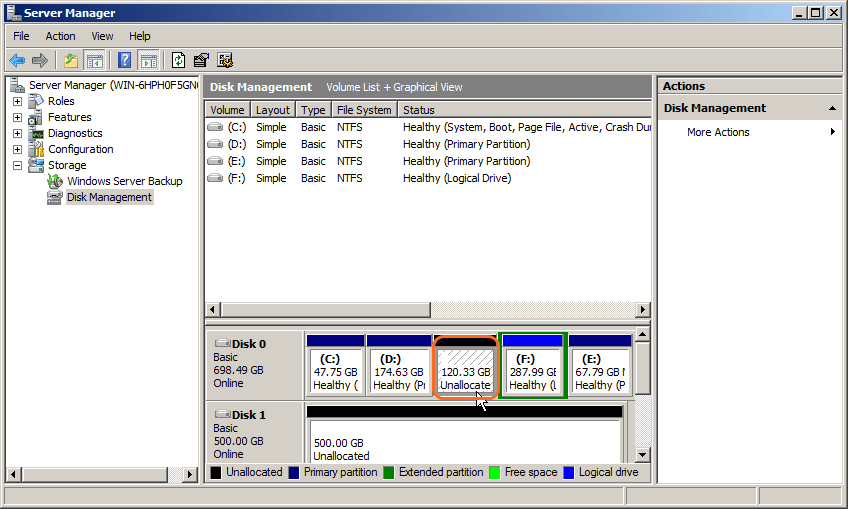This screenshot has width=848, height=509.
Task: Click More Actions in Actions pane
Action: 718,132
